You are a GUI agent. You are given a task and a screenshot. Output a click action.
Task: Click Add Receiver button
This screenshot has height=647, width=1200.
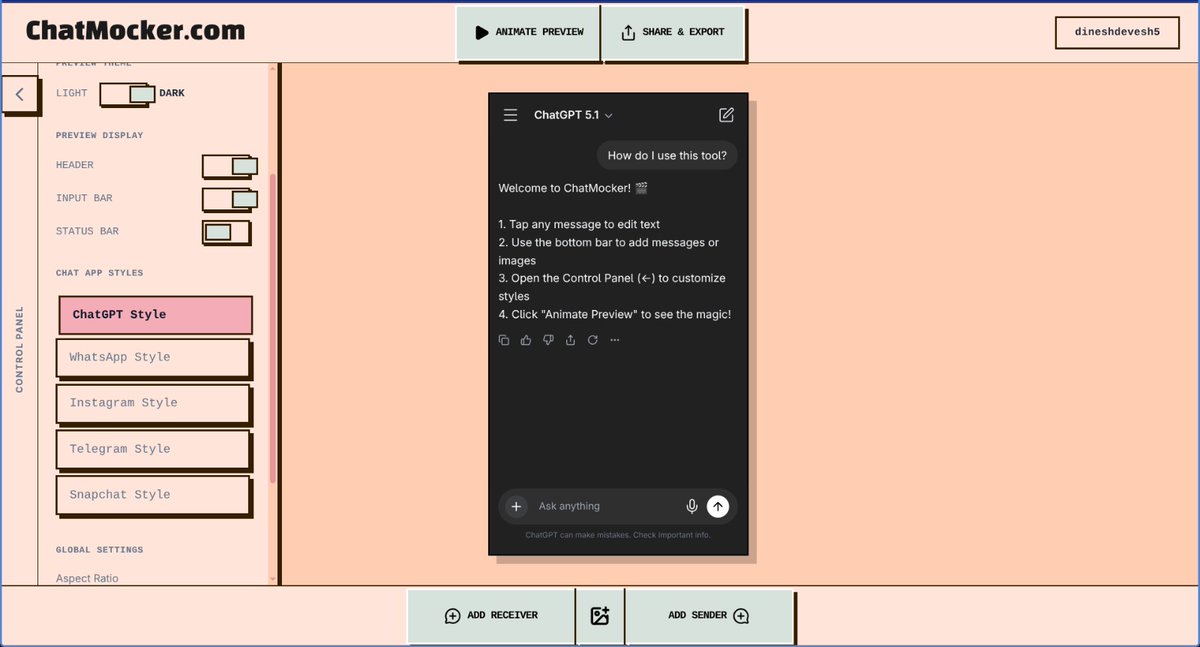coord(491,616)
